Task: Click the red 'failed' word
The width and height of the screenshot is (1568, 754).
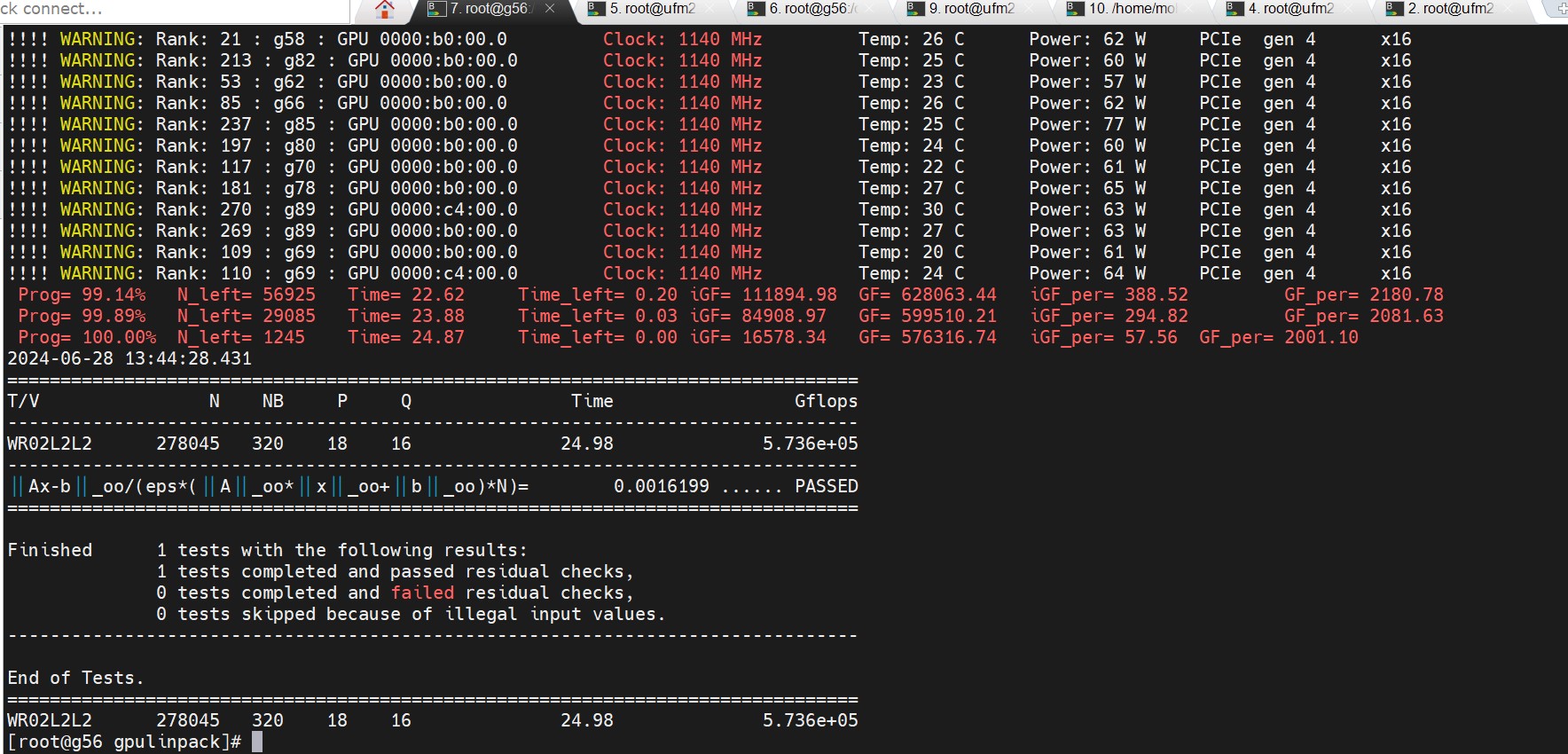Action: click(422, 593)
